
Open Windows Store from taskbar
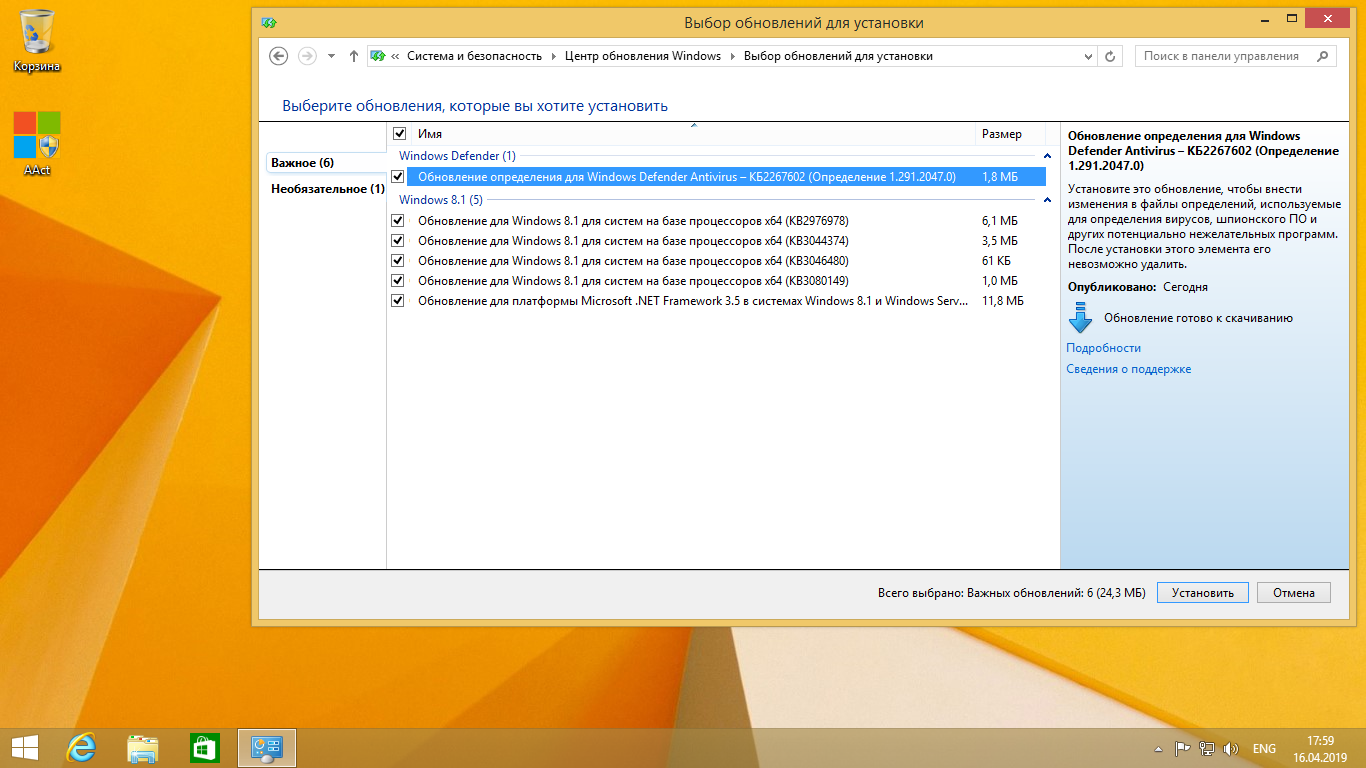[x=204, y=747]
